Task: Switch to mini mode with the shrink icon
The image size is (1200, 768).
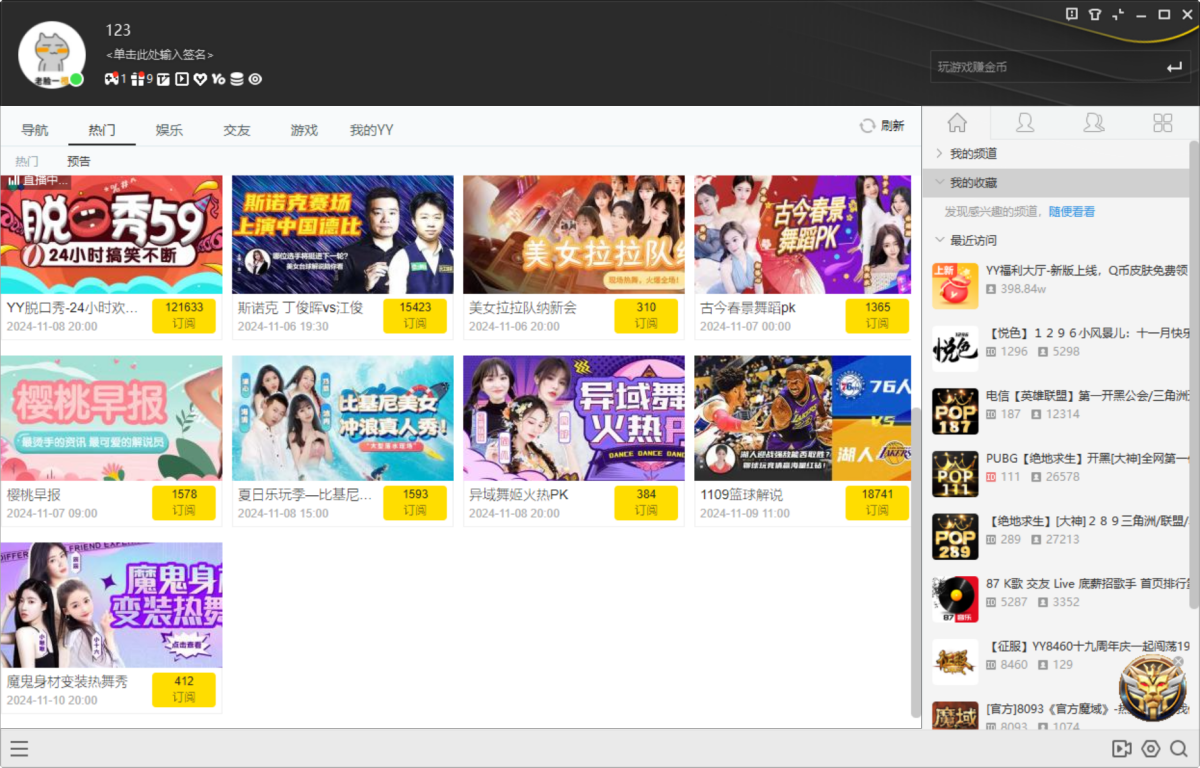Action: pyautogui.click(x=1118, y=14)
